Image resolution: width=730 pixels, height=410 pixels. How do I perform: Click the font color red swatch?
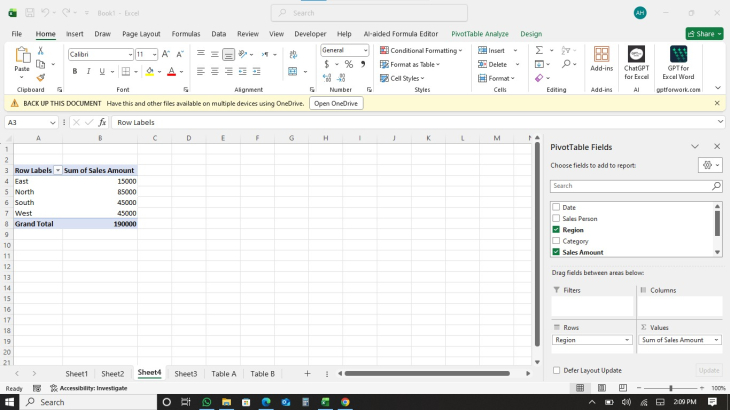(170, 72)
